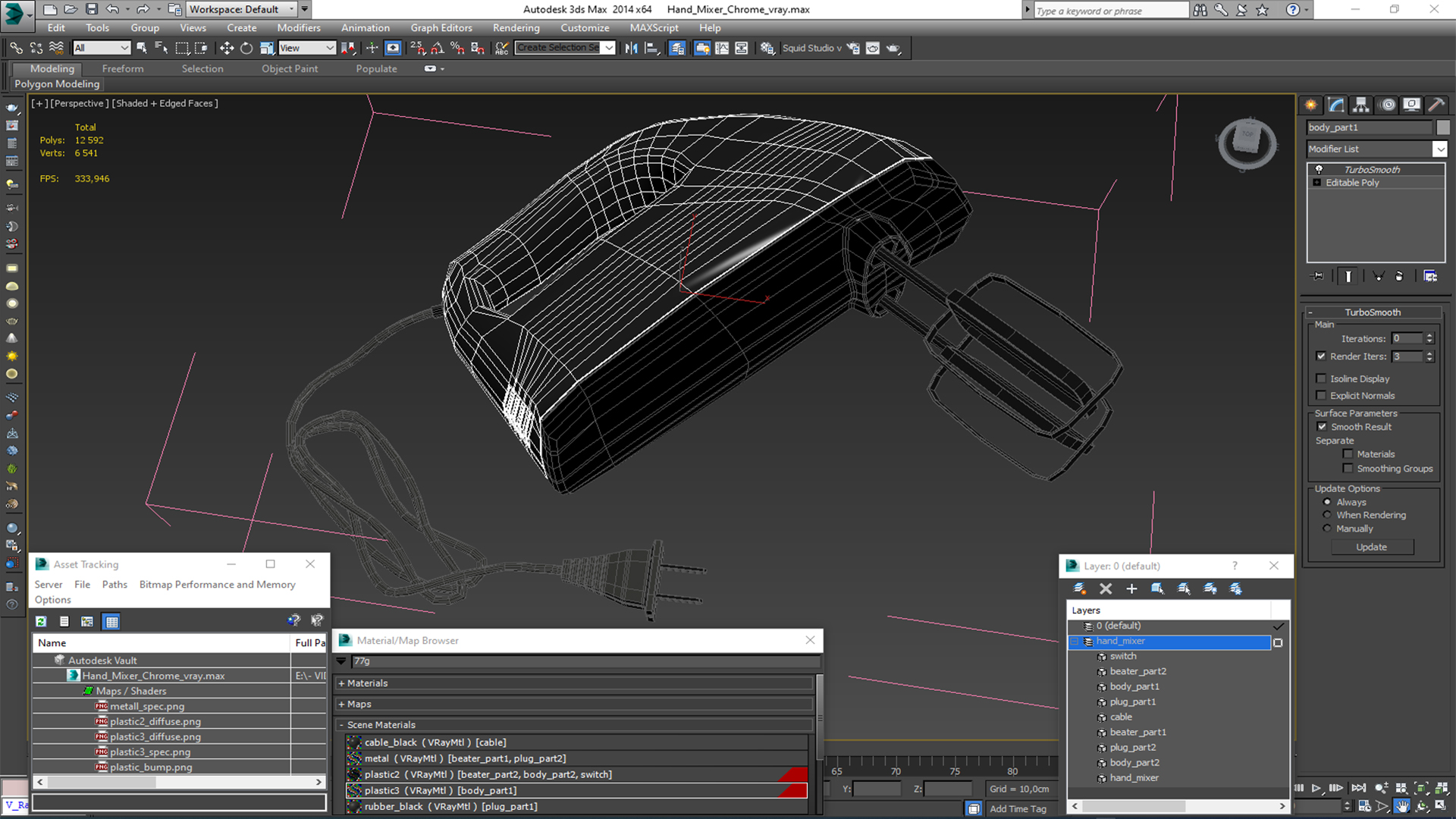1456x819 pixels.
Task: Click the object color swatch beside body_part1
Action: 1442,127
